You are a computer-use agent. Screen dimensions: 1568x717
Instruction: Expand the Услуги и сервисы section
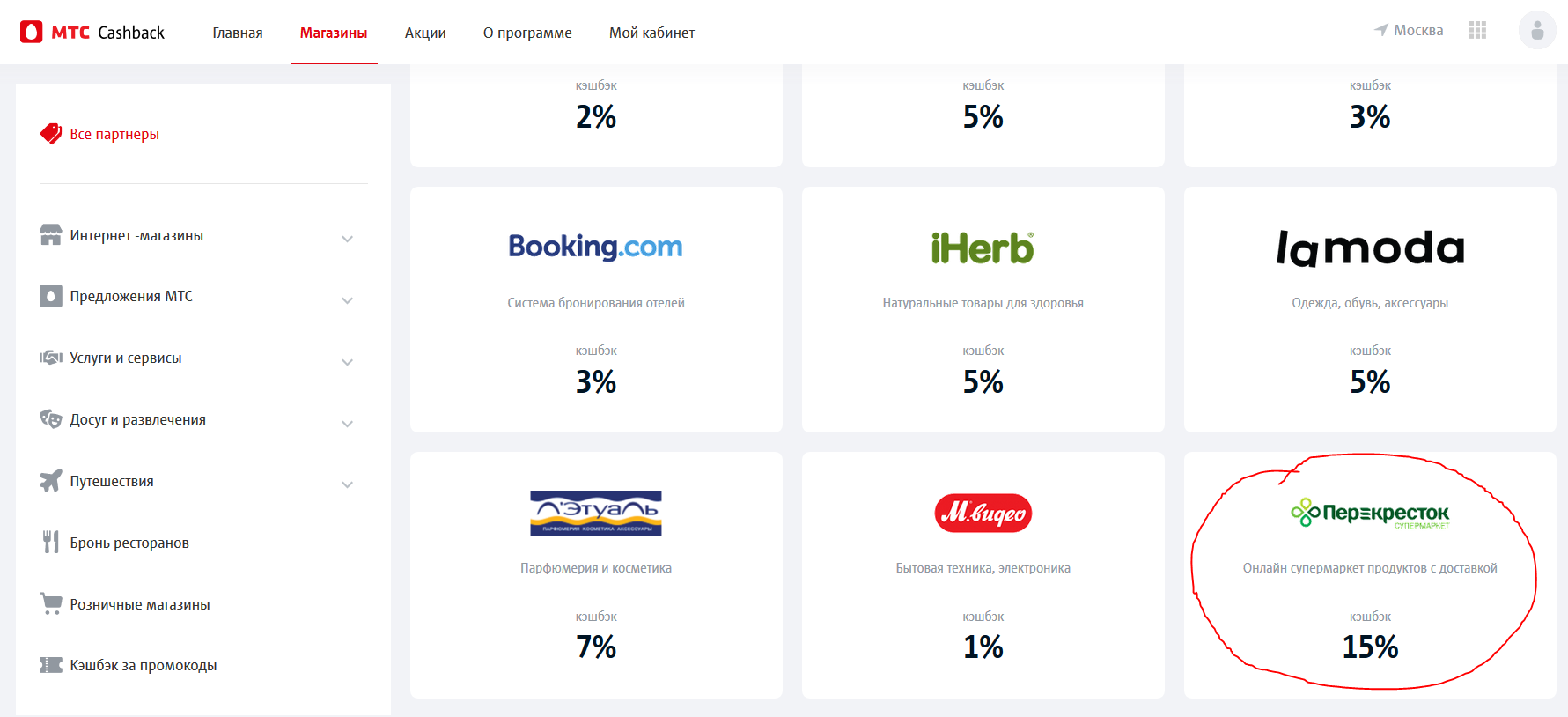tap(347, 362)
